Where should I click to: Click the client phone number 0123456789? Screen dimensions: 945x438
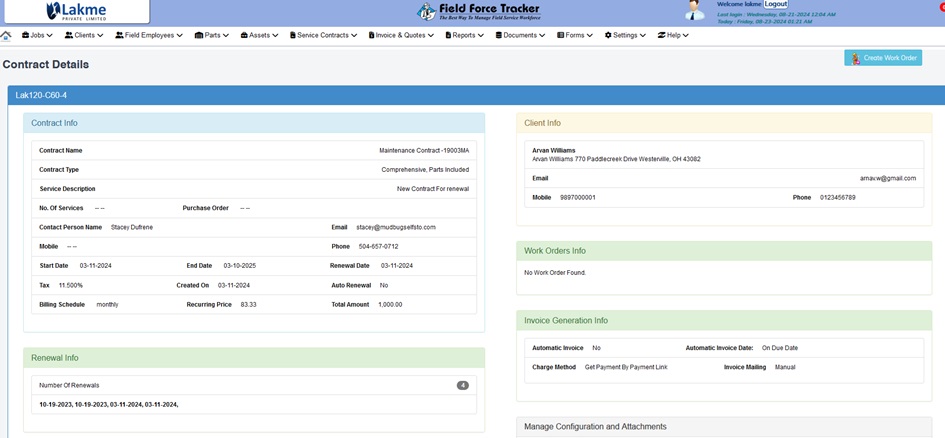(838, 198)
